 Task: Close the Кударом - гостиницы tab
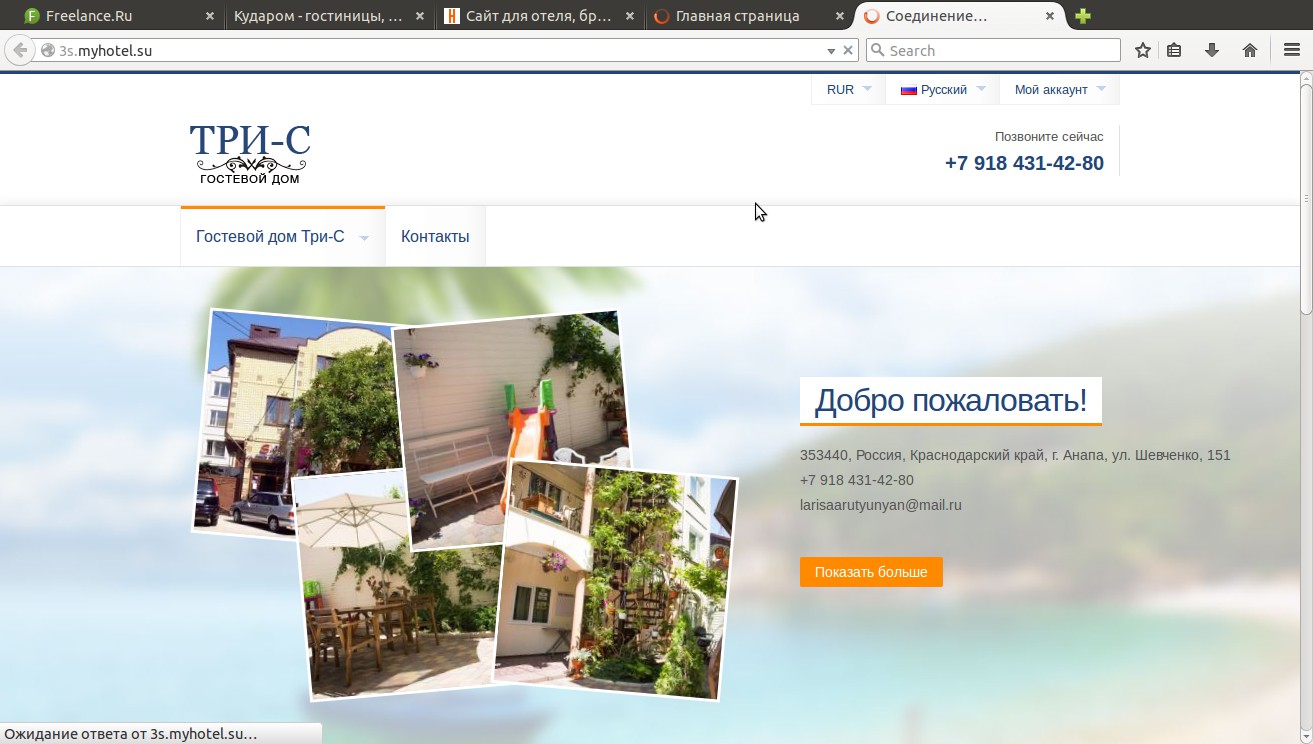[x=419, y=16]
